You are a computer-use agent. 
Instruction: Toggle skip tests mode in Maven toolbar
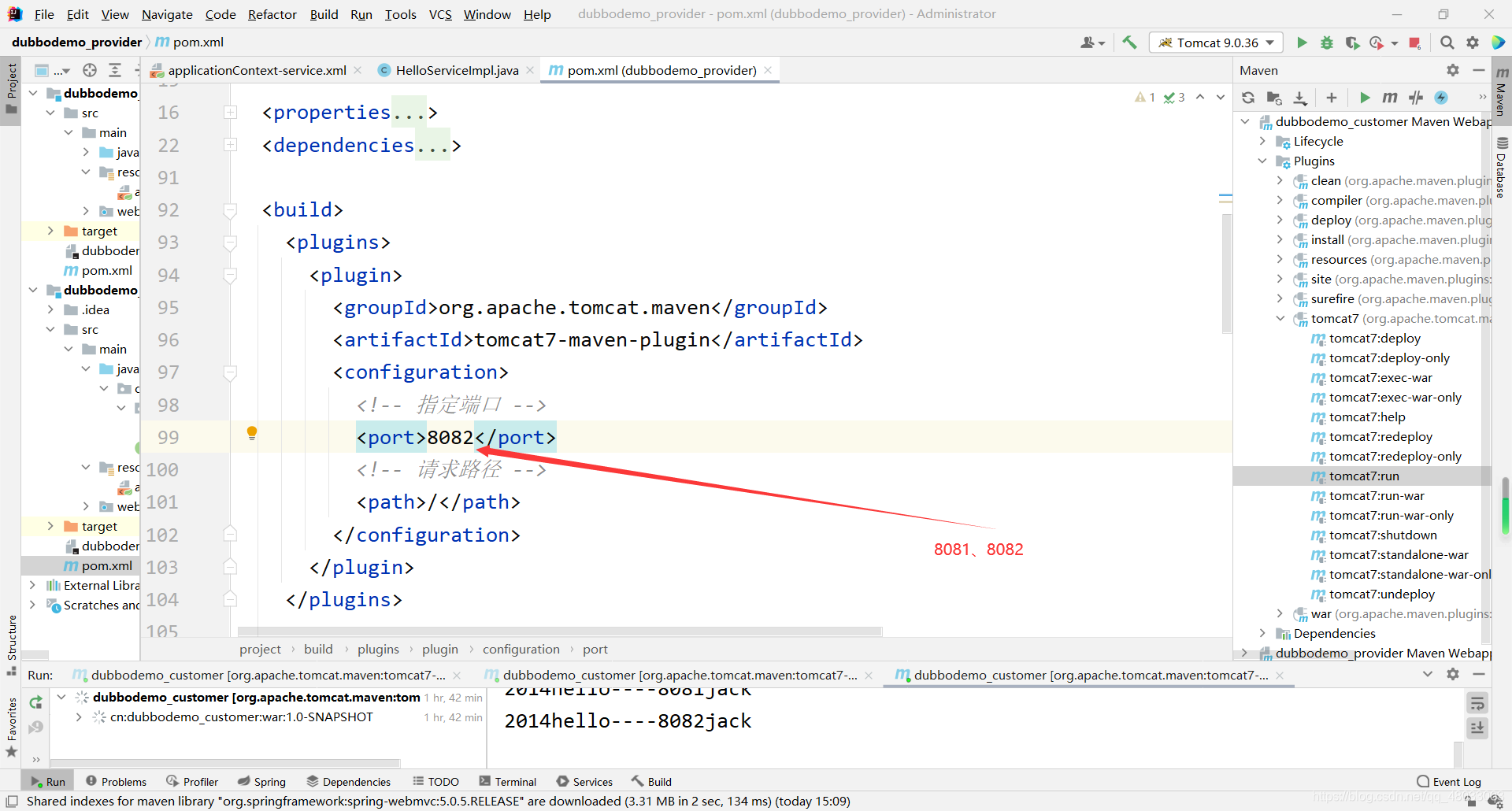coord(1441,98)
